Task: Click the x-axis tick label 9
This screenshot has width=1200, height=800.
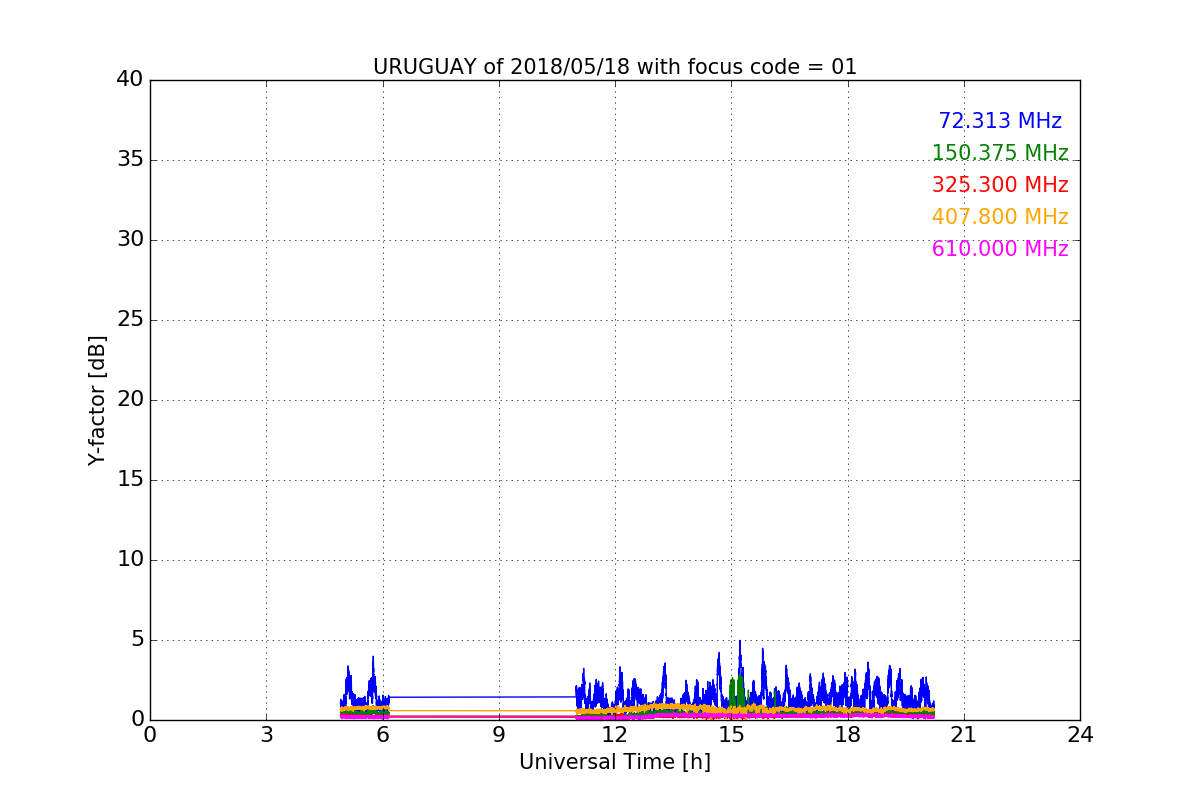Action: 499,734
